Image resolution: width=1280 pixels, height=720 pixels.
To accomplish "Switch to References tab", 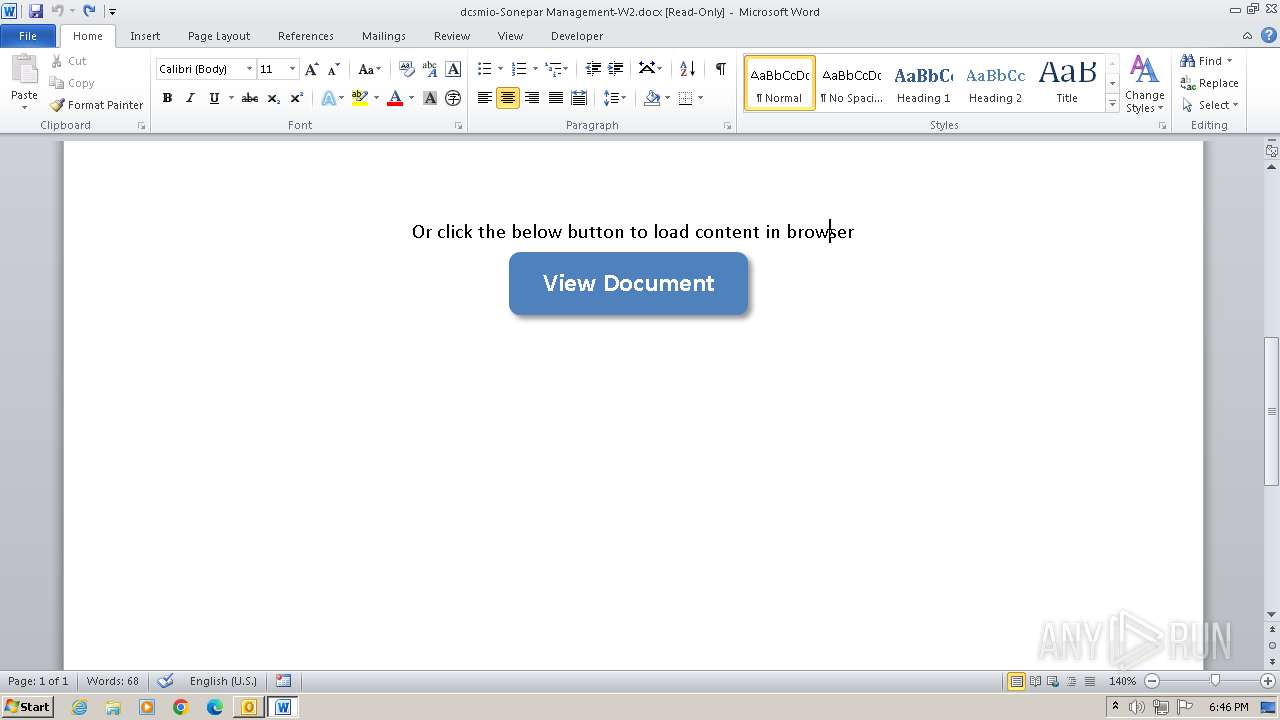I will point(306,36).
